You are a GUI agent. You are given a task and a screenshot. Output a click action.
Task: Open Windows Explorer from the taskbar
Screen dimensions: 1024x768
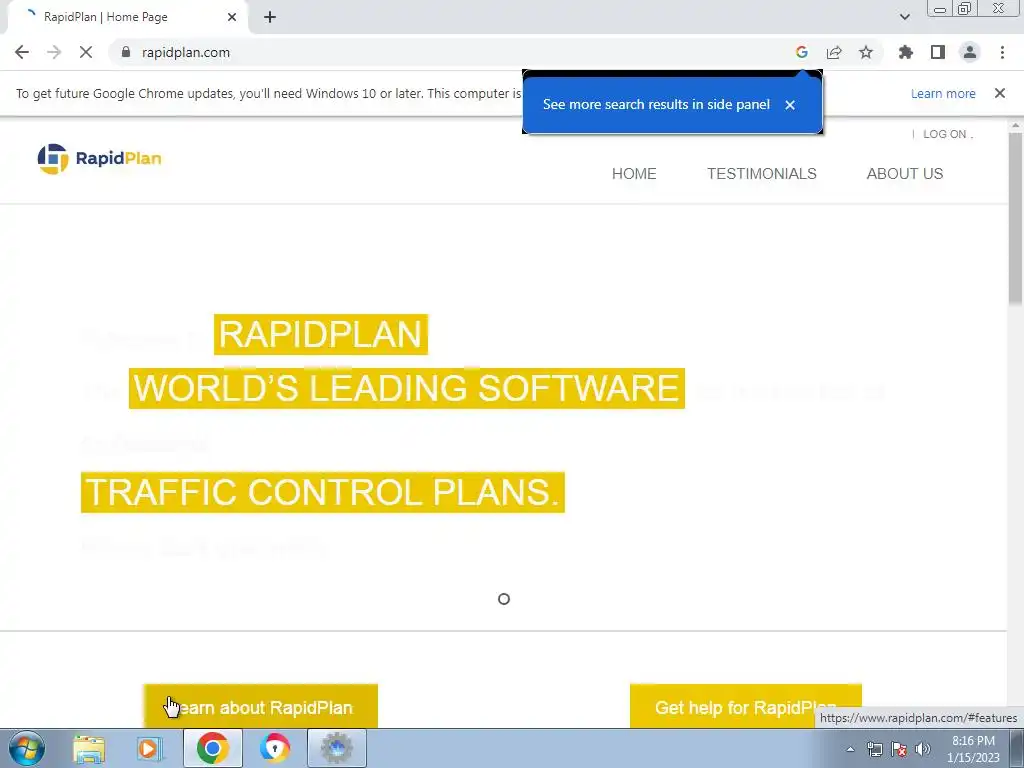pos(89,748)
